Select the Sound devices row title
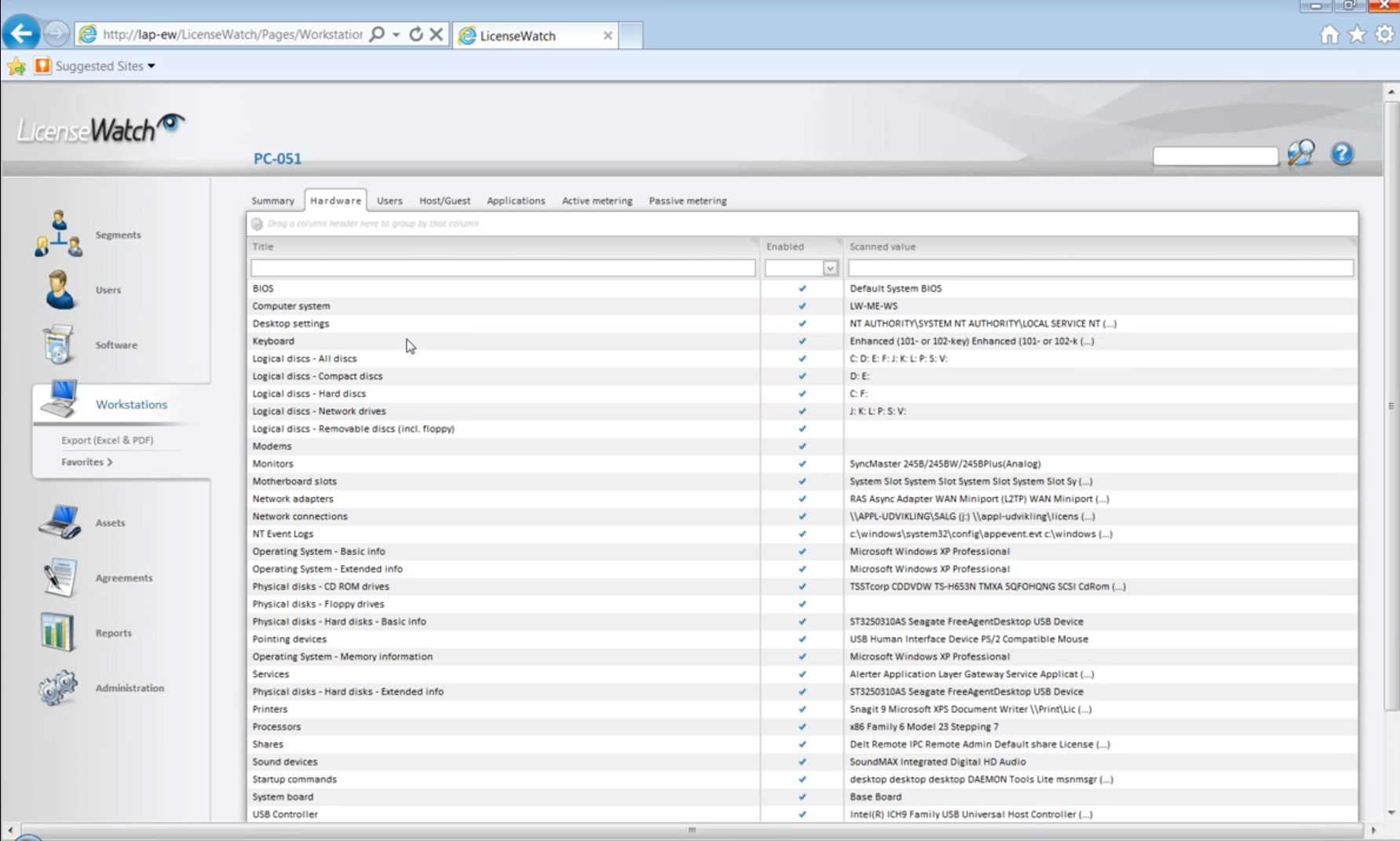The width and height of the screenshot is (1400, 841). [285, 762]
